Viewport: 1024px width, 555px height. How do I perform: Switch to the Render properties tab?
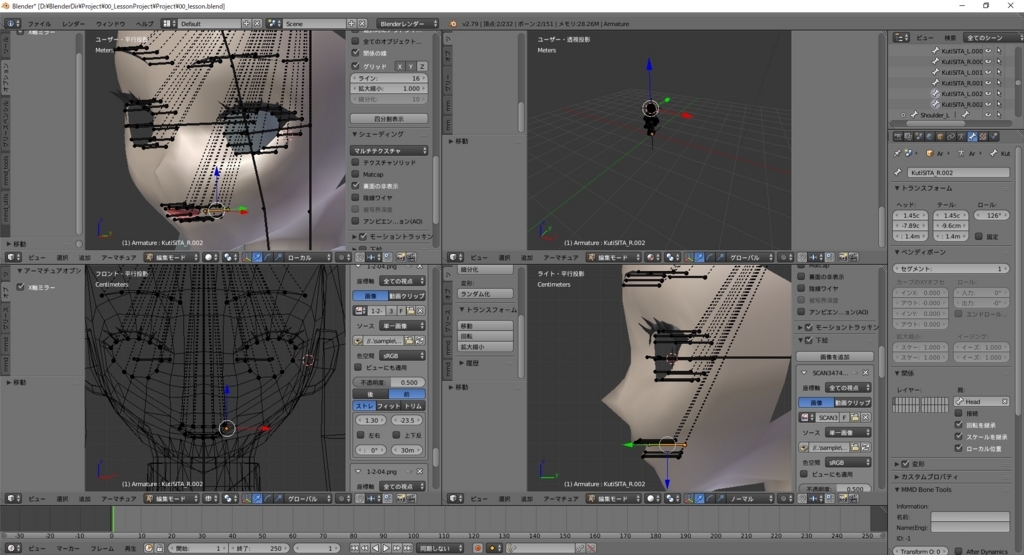coord(898,136)
